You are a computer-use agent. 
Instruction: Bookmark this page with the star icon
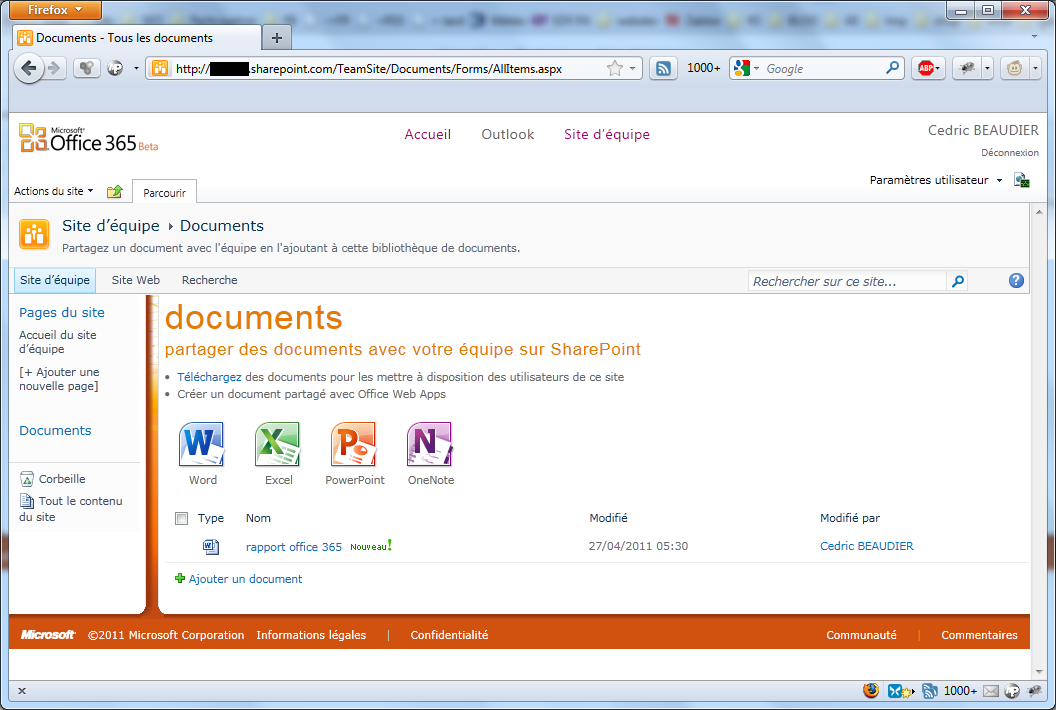[614, 68]
